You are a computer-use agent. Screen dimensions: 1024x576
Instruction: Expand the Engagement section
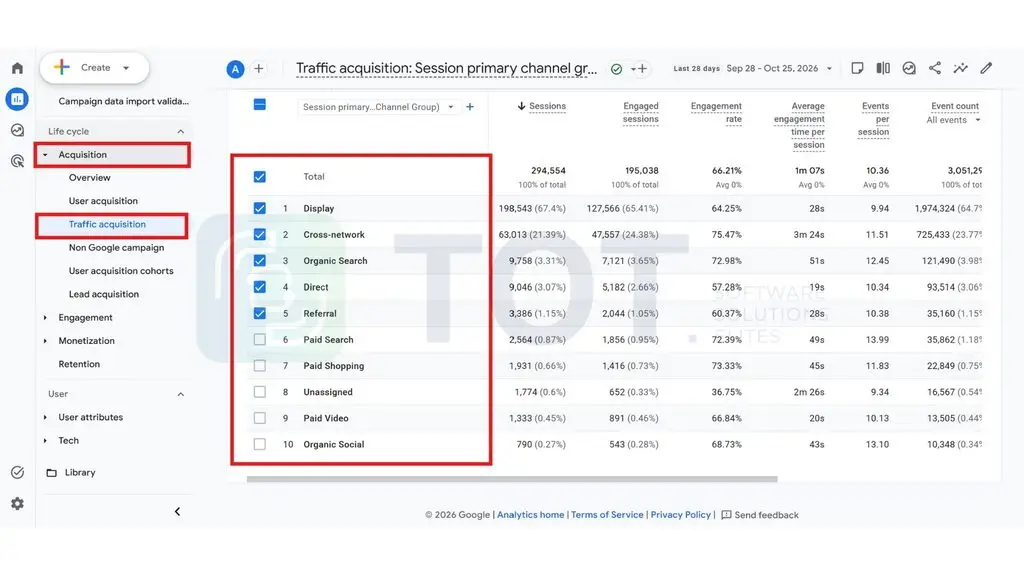45,317
